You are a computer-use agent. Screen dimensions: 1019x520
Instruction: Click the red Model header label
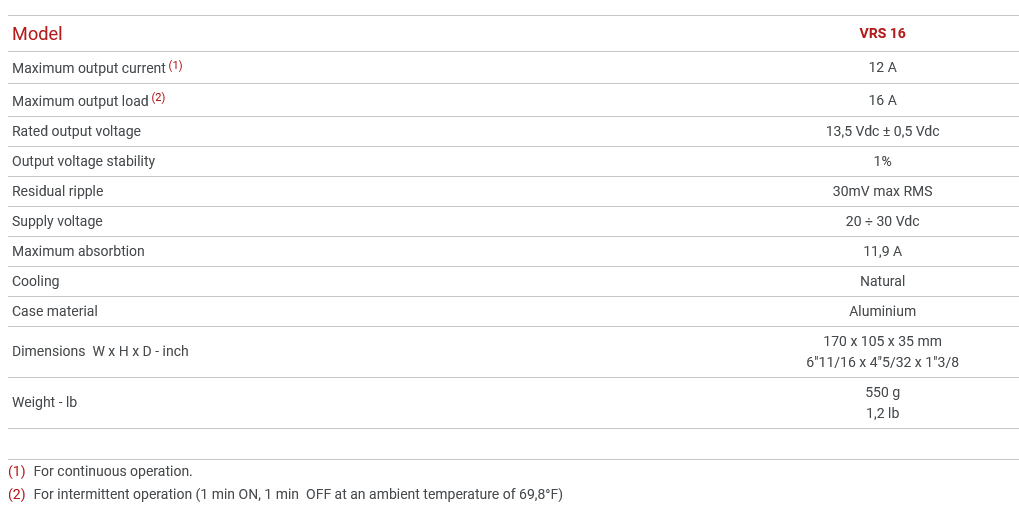(37, 34)
